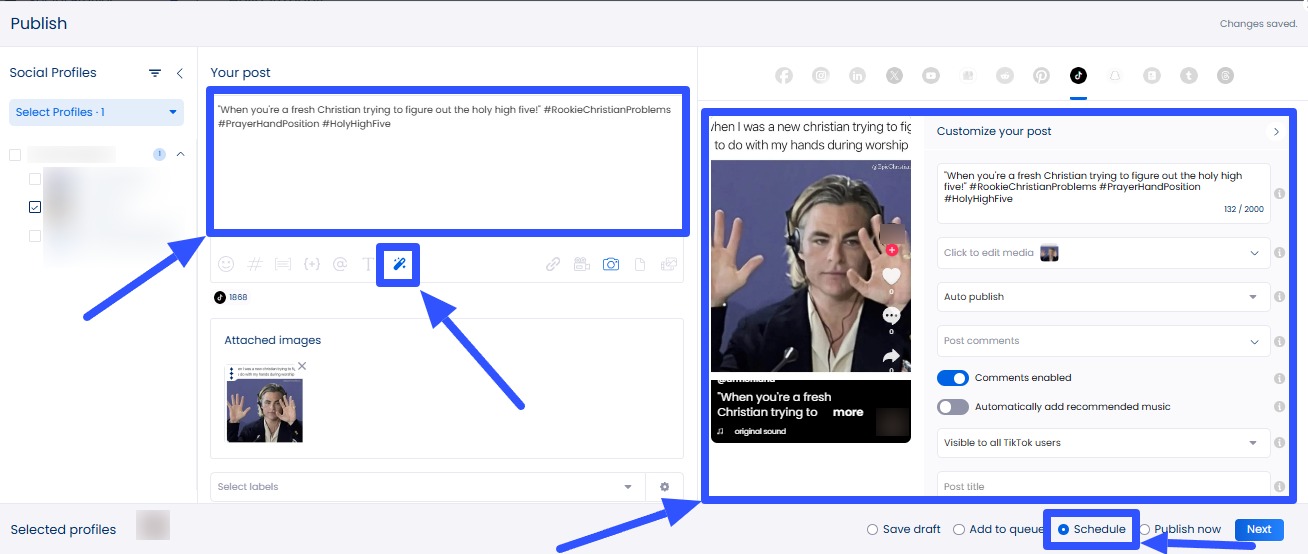Viewport: 1308px width, 554px height.
Task: Open the label settings gear icon
Action: [x=664, y=487]
